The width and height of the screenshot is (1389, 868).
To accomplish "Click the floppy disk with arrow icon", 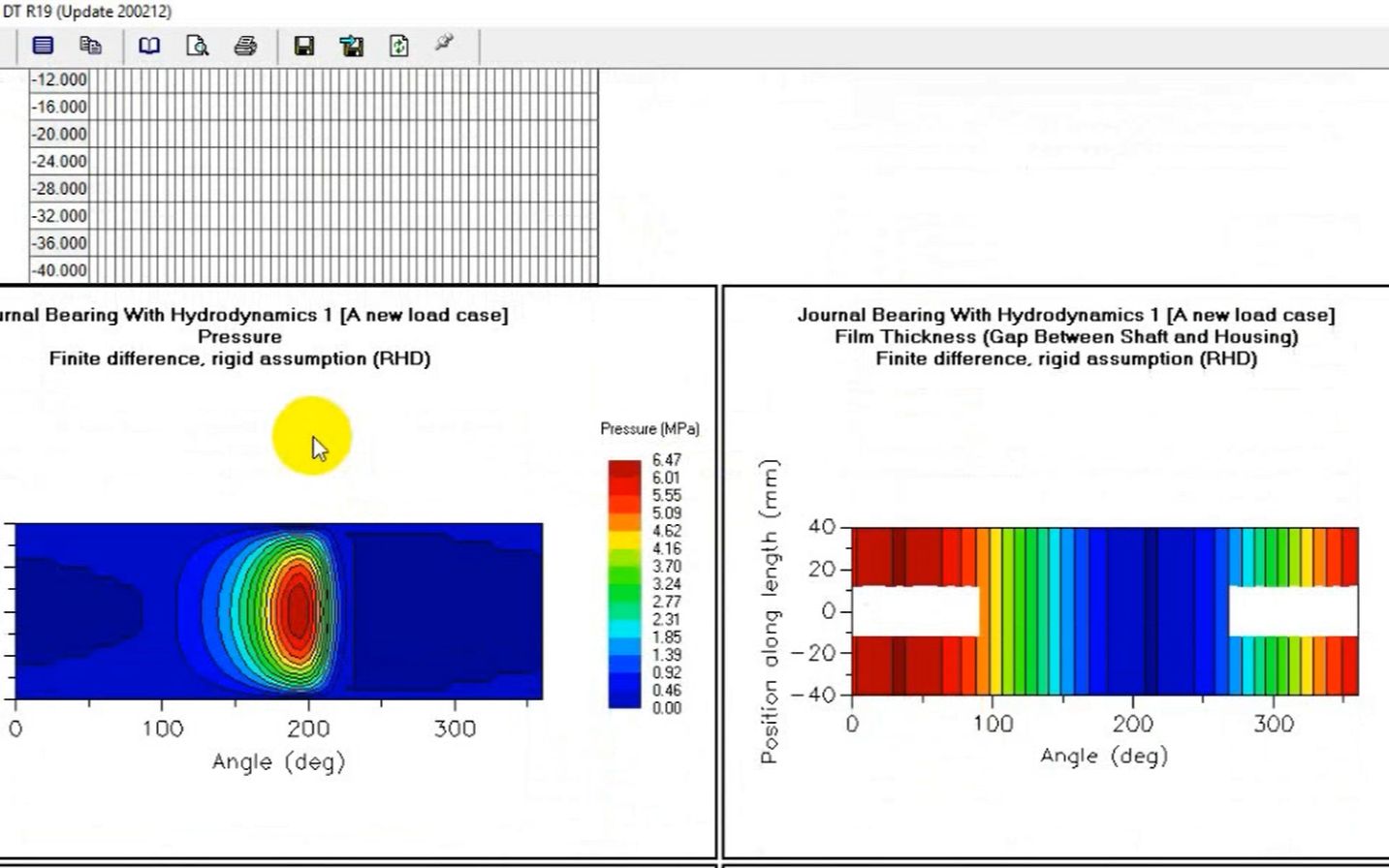I will pos(352,46).
